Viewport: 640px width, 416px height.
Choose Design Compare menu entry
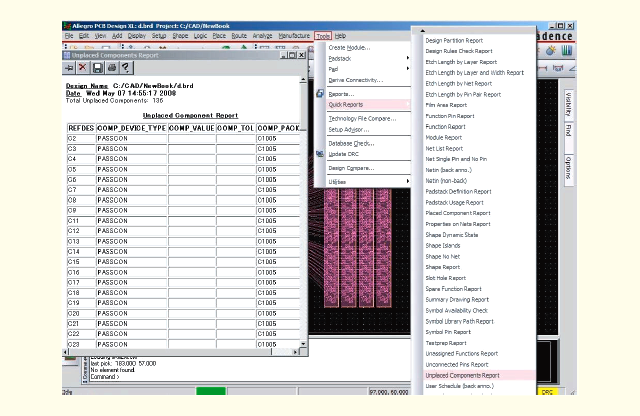click(351, 168)
